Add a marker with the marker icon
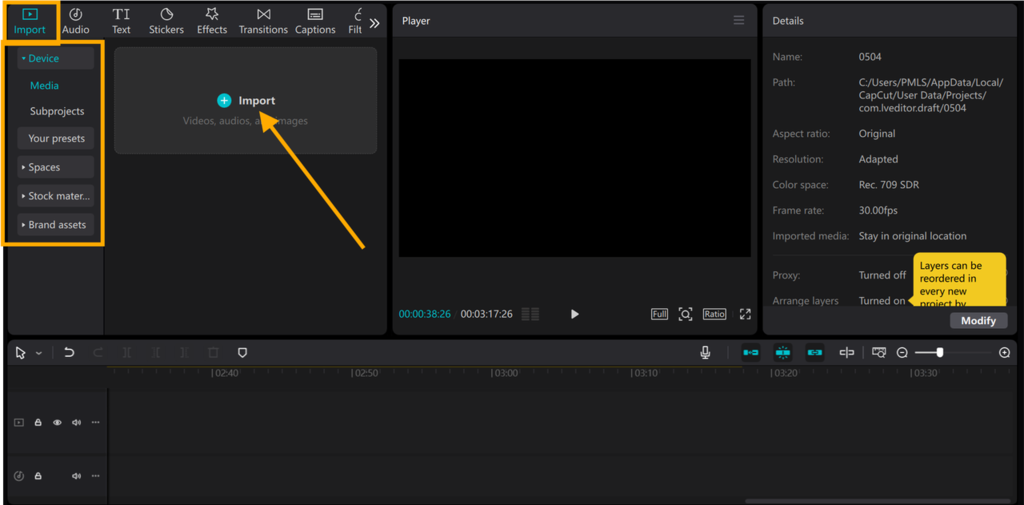Viewport: 1024px width, 505px height. 242,353
